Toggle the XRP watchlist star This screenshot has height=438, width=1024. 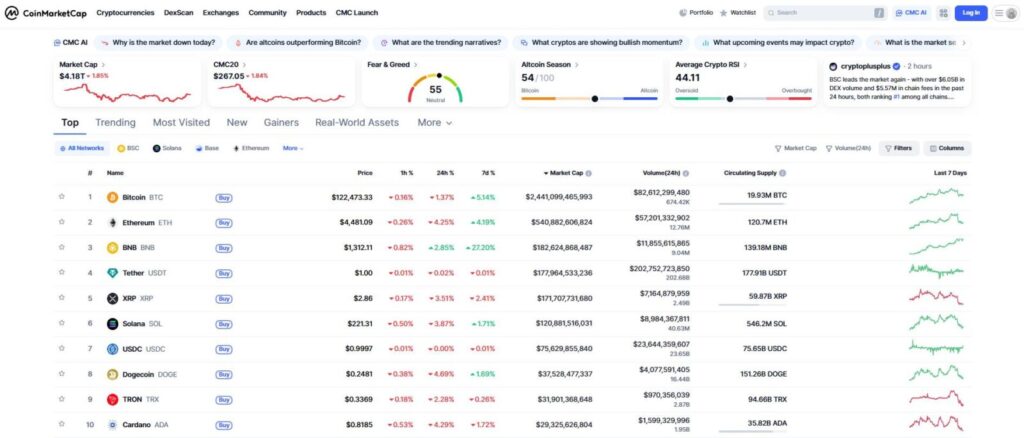61,298
